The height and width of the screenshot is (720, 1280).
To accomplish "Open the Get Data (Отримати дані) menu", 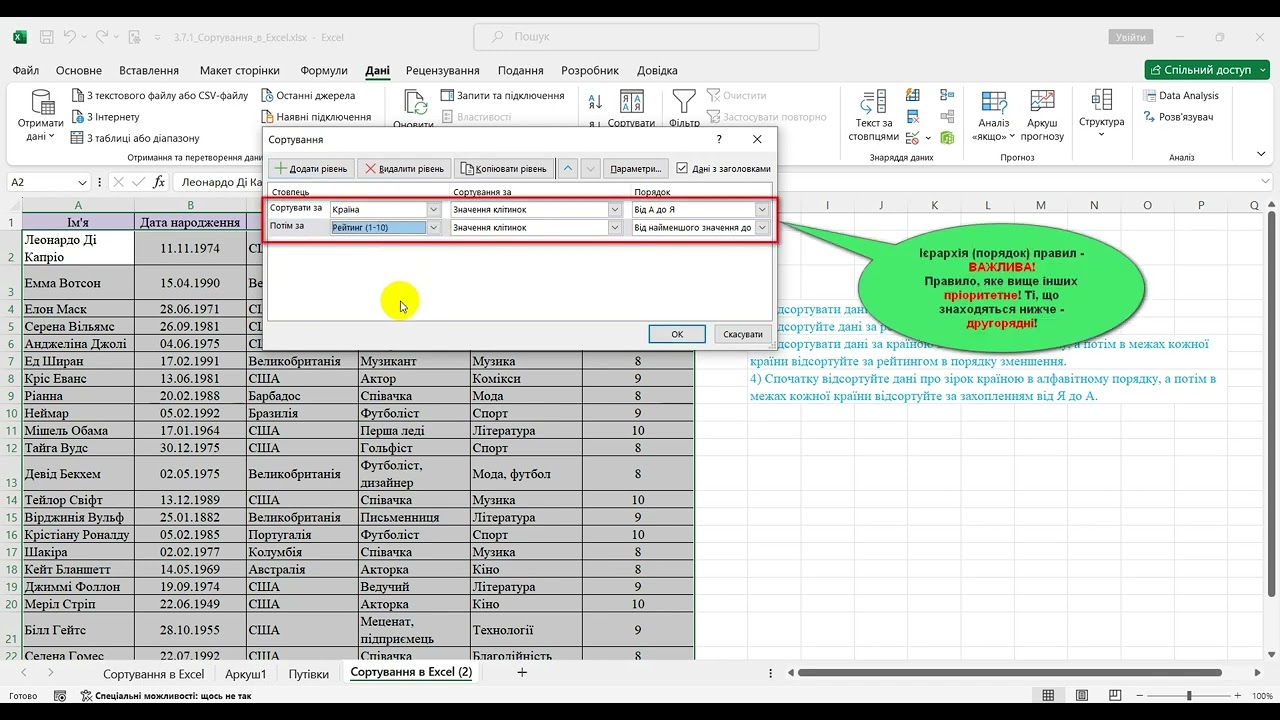I will click(40, 116).
